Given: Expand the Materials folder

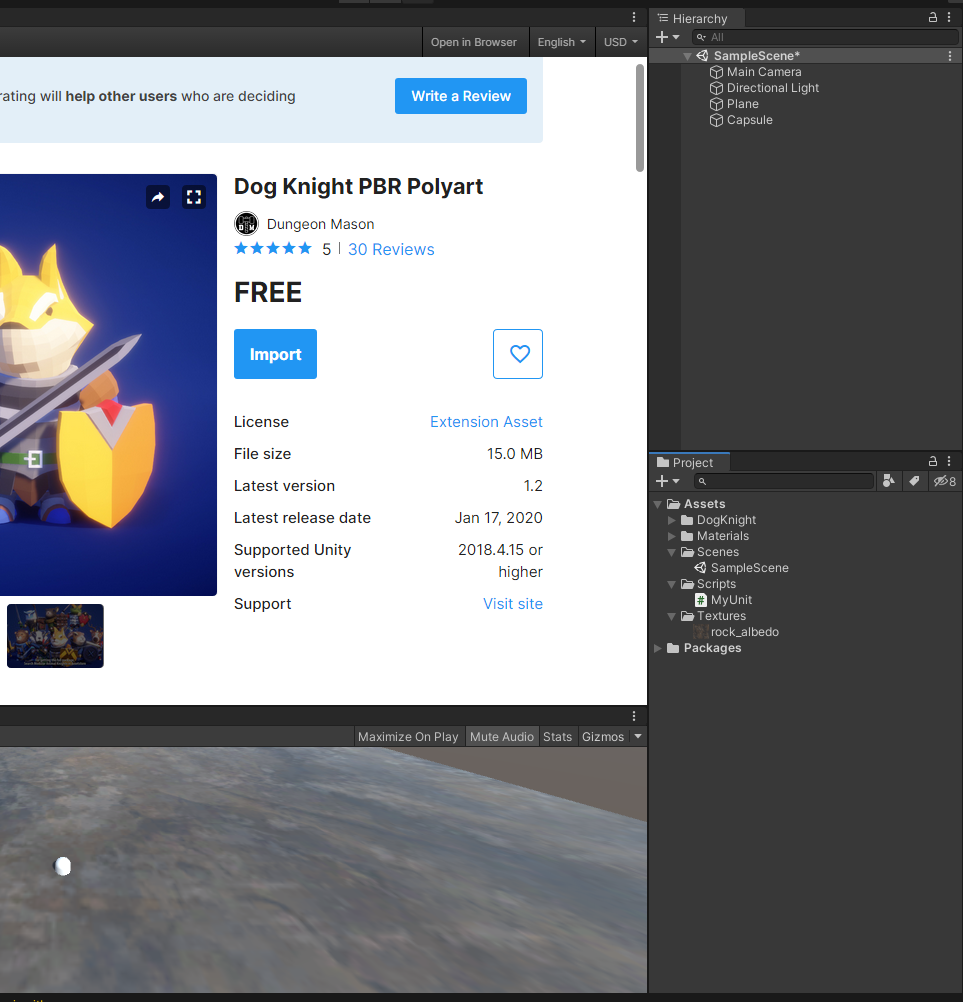Looking at the screenshot, I should (x=672, y=536).
